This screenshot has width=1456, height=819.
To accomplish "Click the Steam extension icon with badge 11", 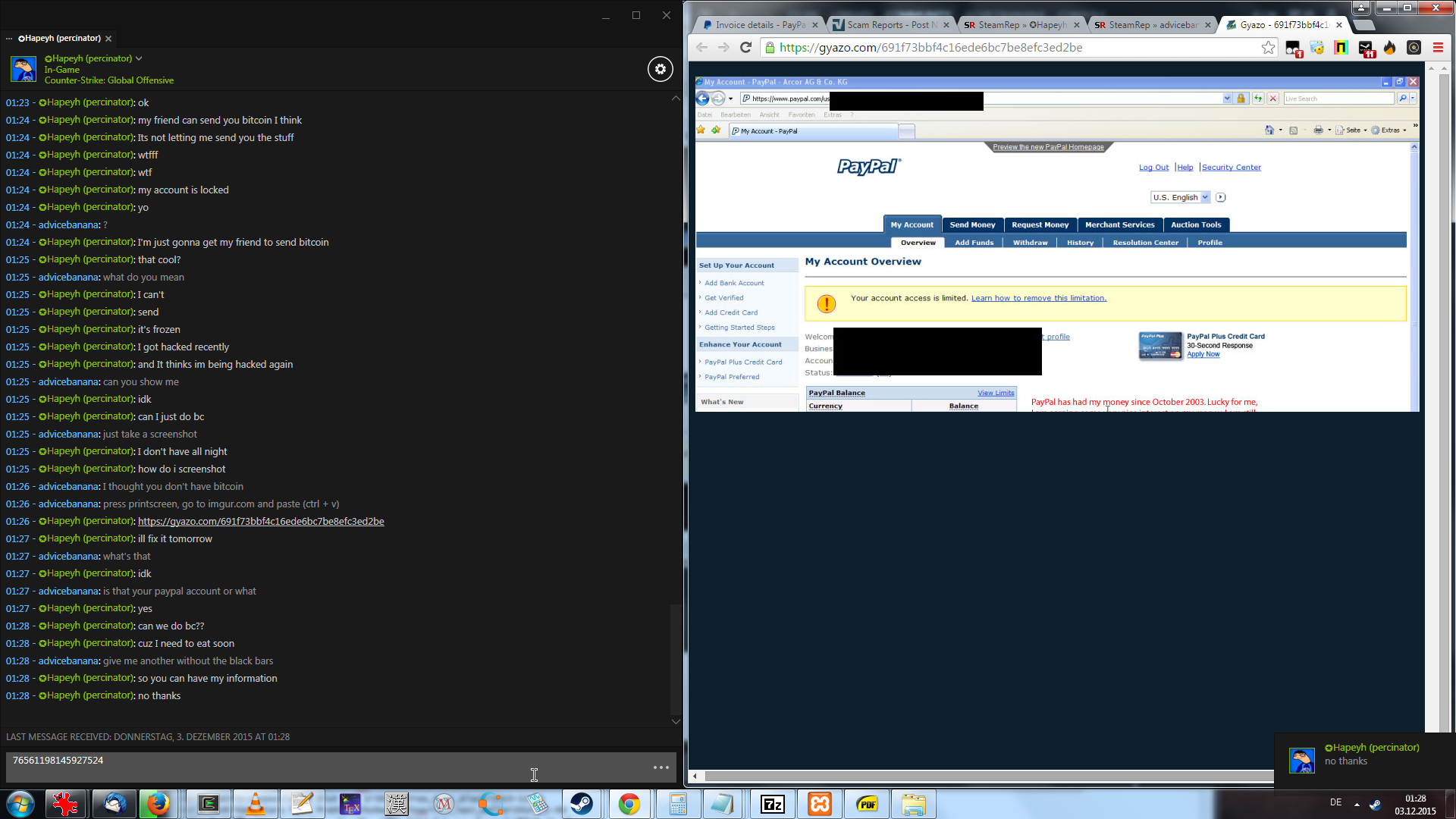I will (1366, 49).
